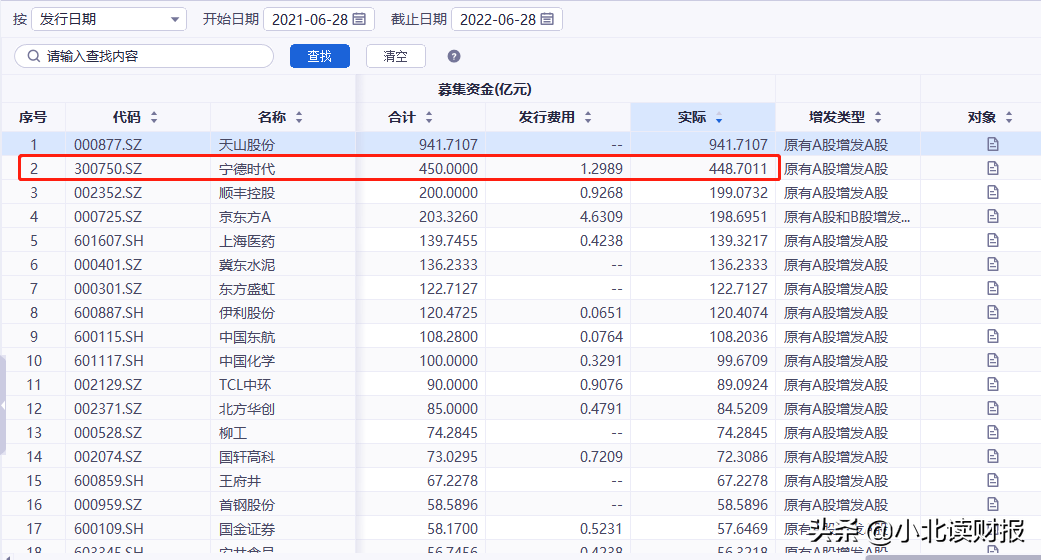1041x560 pixels.
Task: Click the search magnifier icon
Action: click(x=33, y=56)
